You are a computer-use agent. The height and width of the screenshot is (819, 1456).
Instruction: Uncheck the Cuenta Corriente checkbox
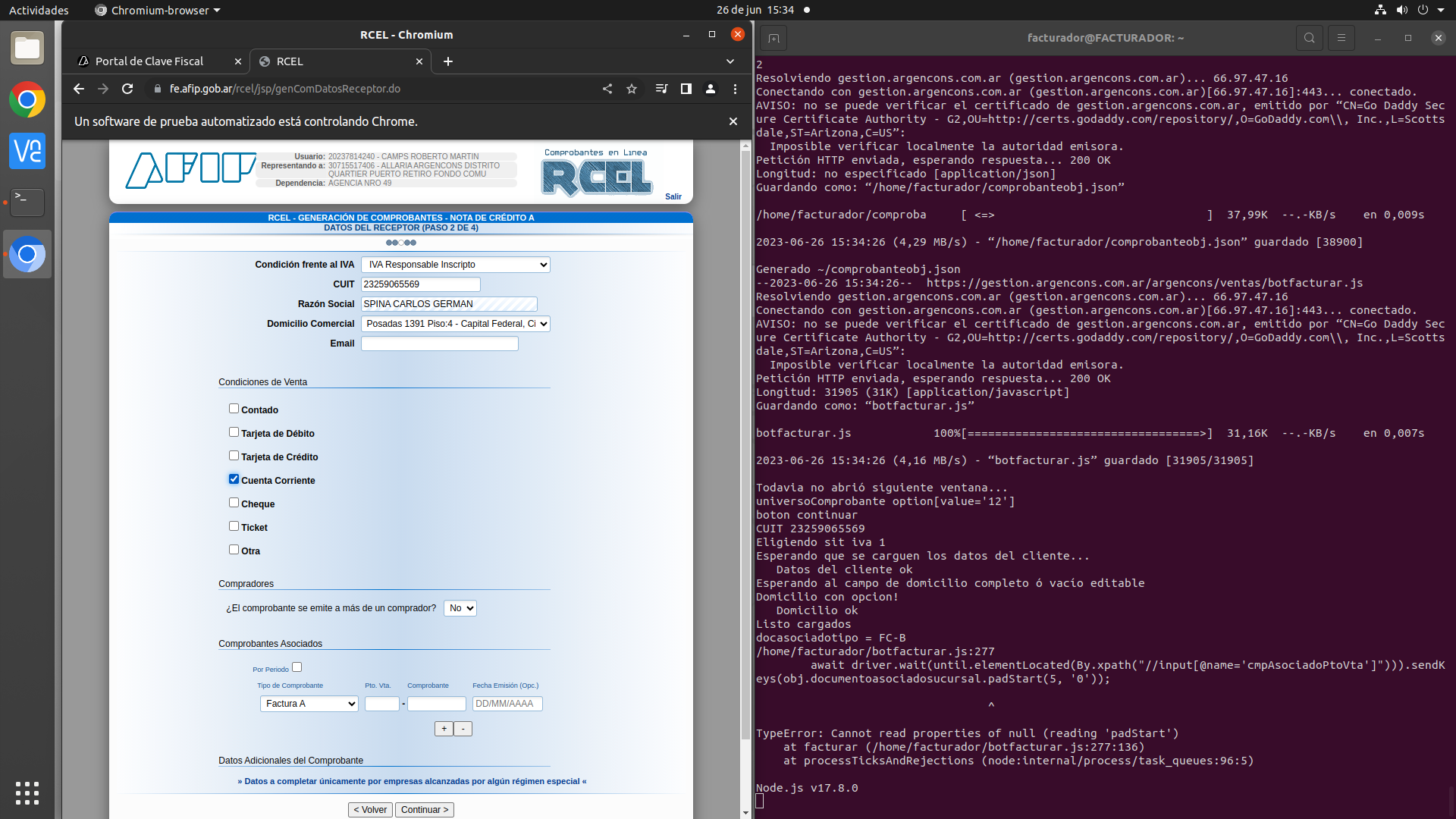click(x=234, y=479)
